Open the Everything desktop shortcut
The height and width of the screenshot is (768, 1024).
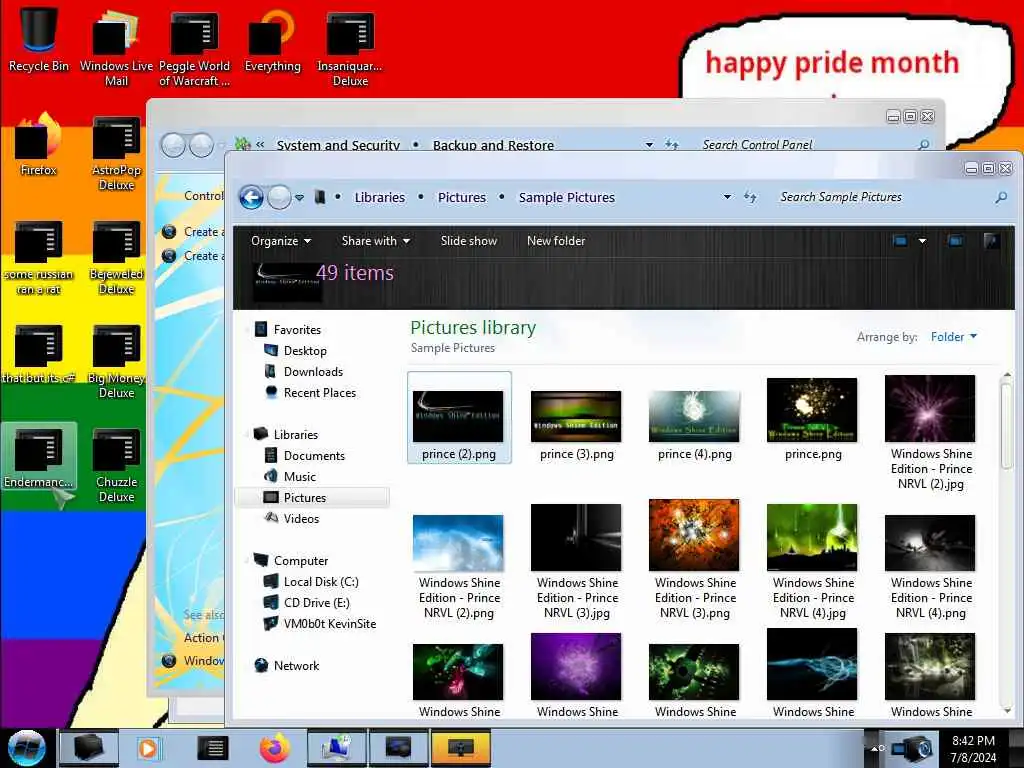[x=272, y=40]
